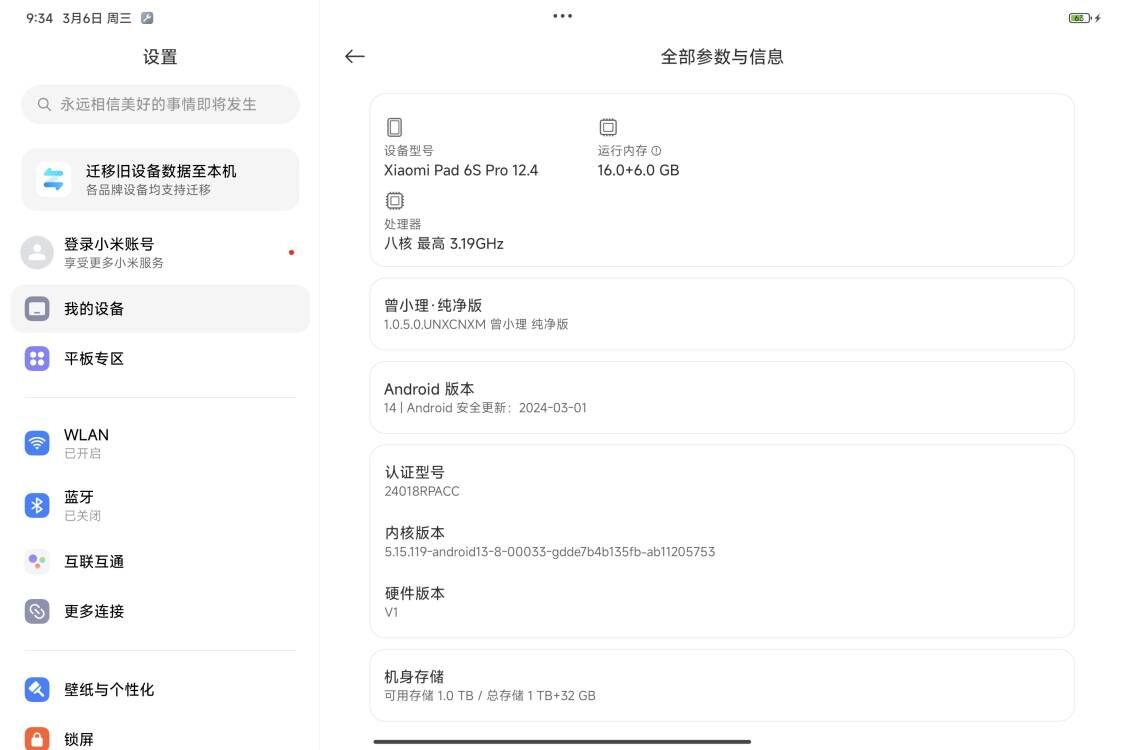Tap the 已关闭 status under 蓝牙
Screen dimensions: 1125x750
point(83,515)
